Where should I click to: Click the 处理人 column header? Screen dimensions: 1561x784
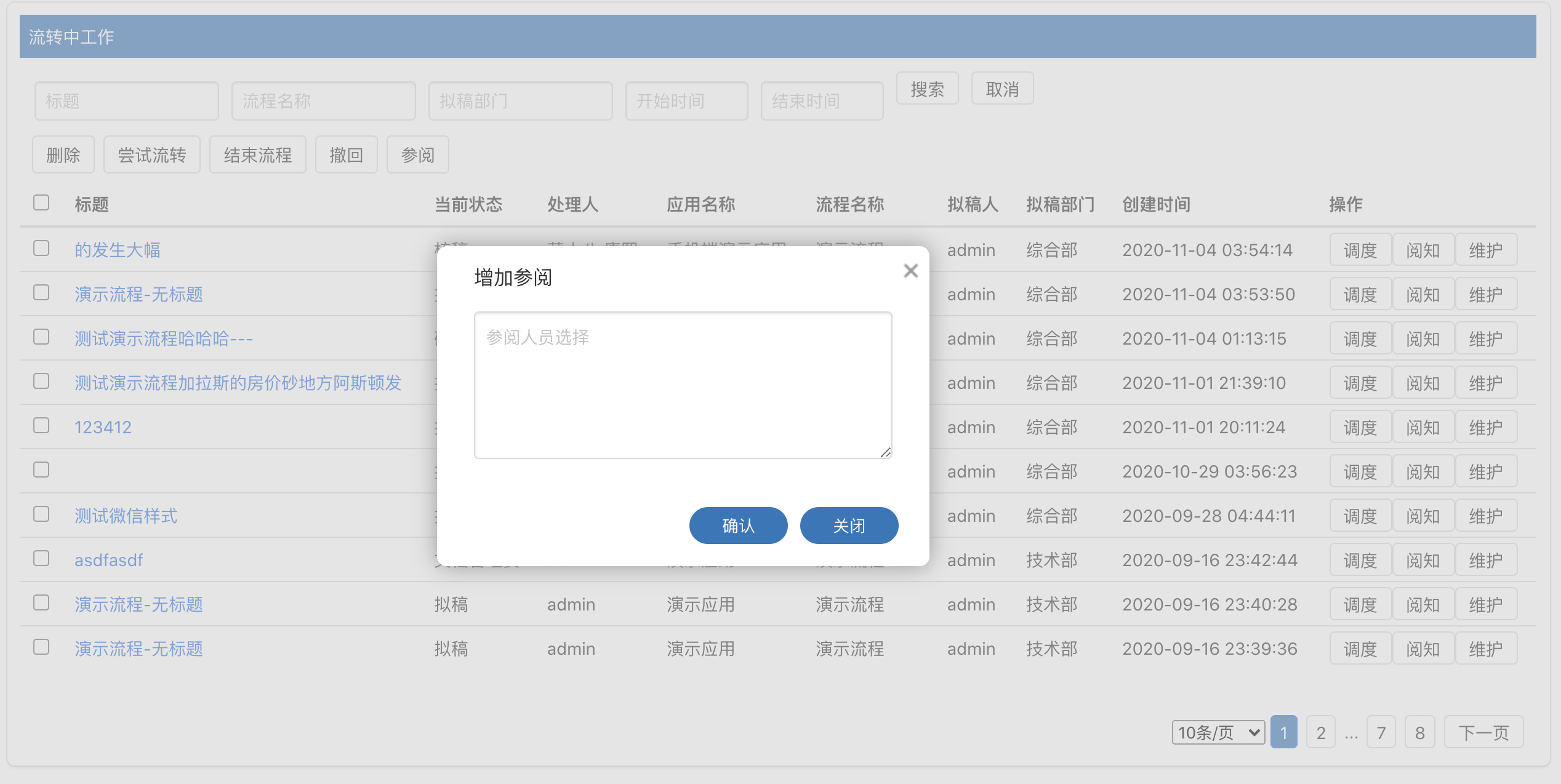[x=572, y=204]
